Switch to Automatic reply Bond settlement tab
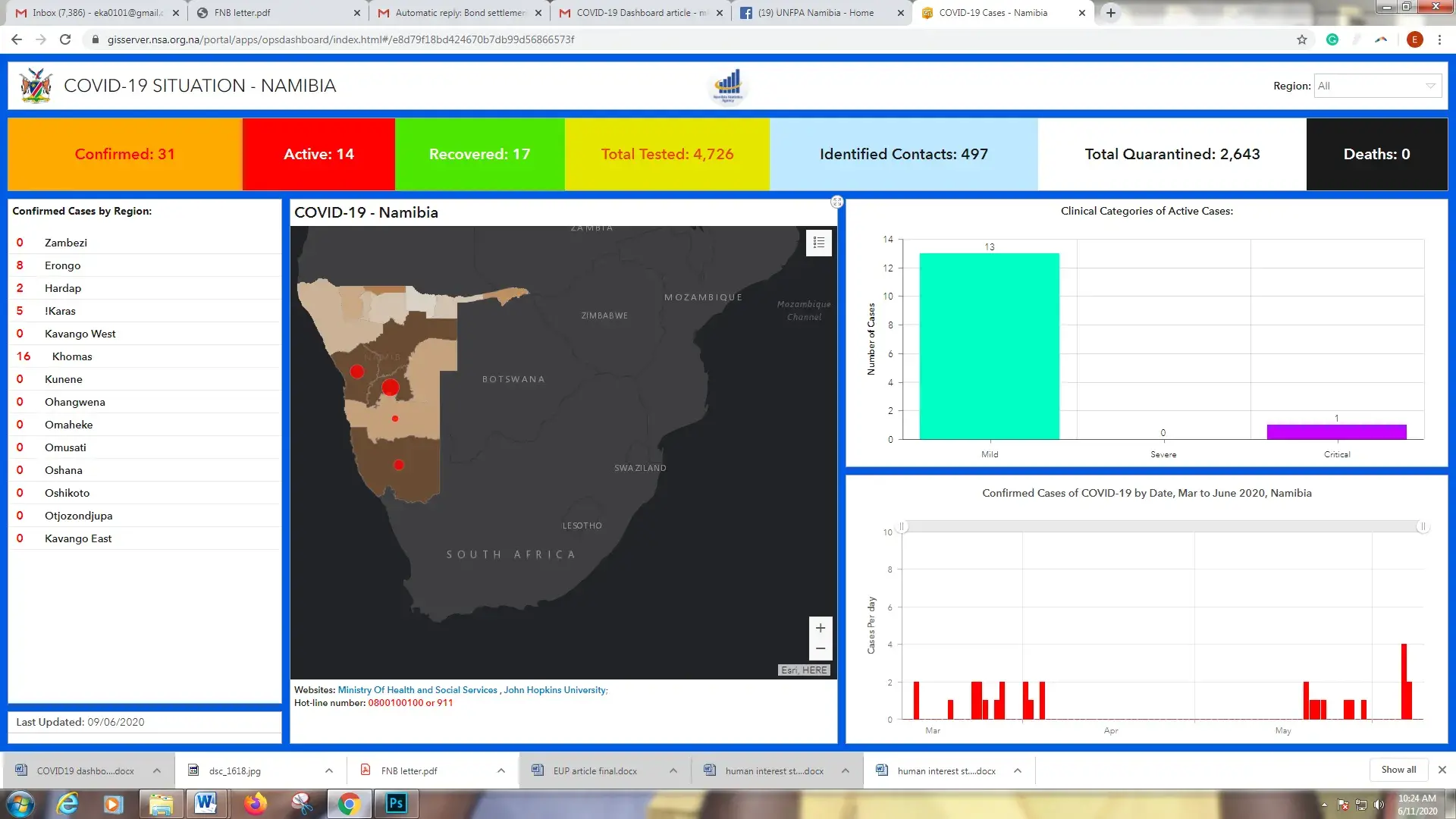 point(459,13)
